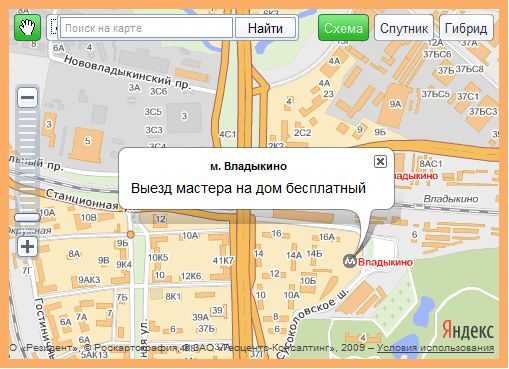Zoom out with the minus button
This screenshot has width=509, height=369.
(27, 97)
